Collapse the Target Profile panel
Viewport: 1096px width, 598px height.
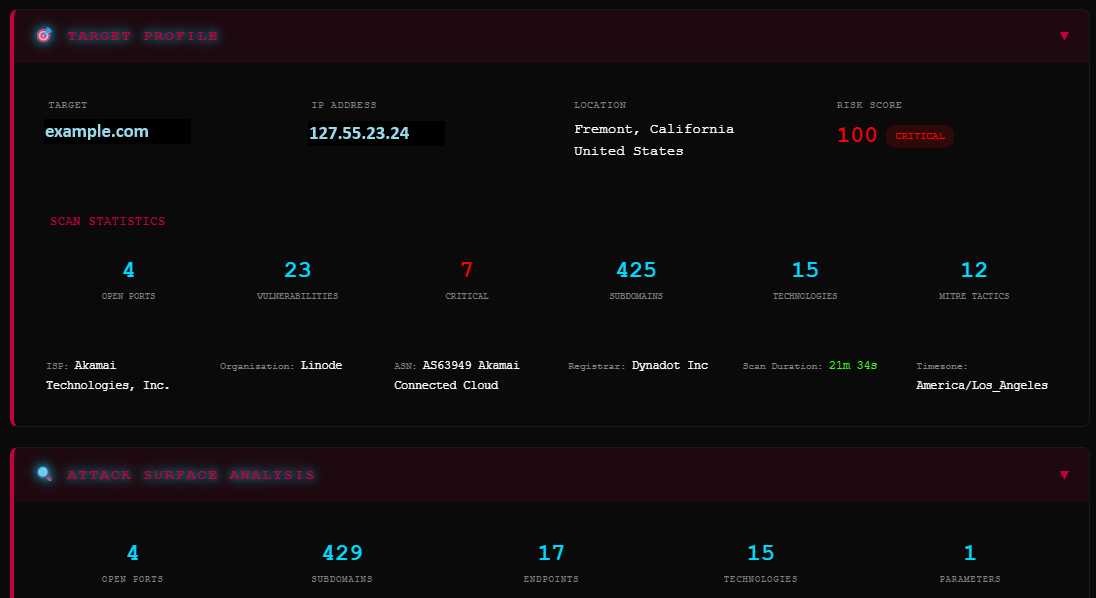click(x=1064, y=35)
